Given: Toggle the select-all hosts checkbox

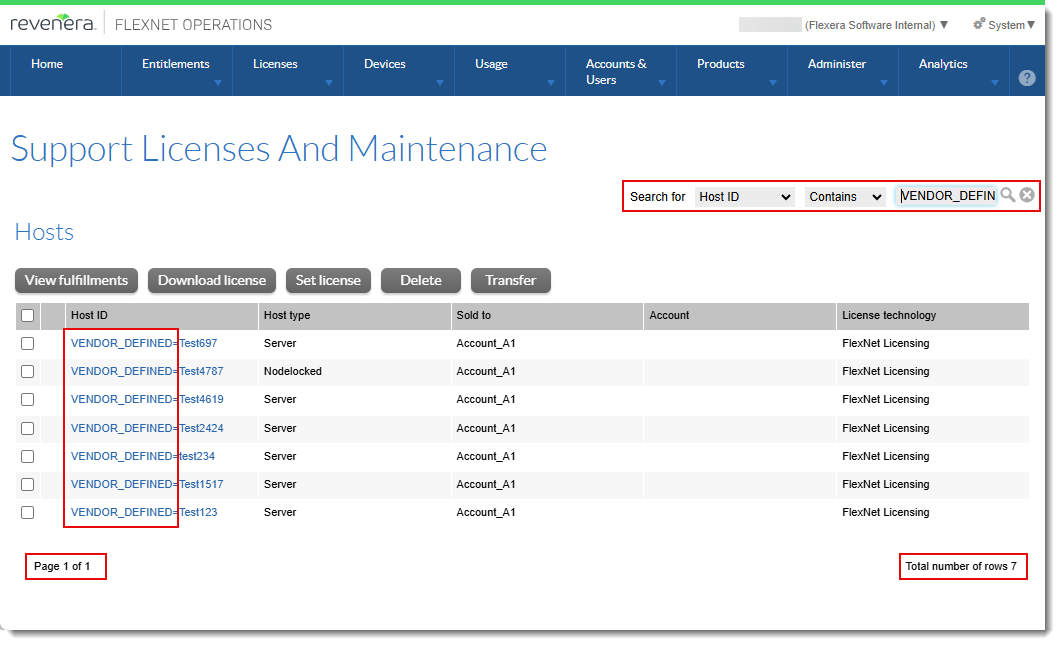Looking at the screenshot, I should (28, 316).
